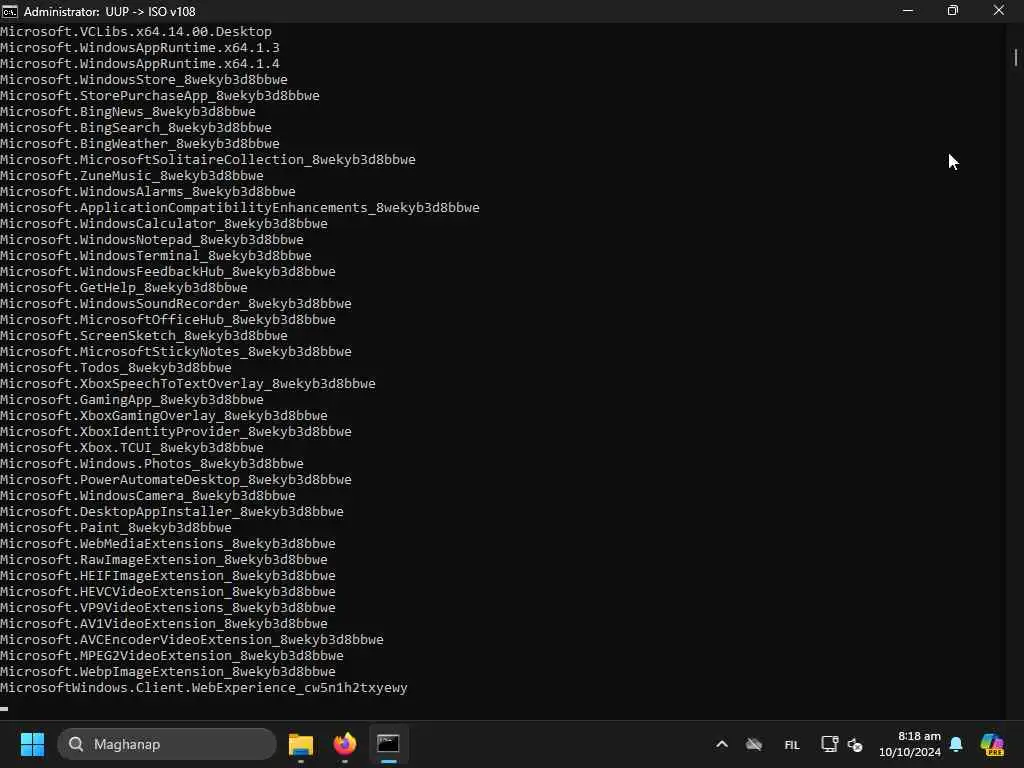Click the Microsoft.AV1VideoExtension_8wekyb3d8bbwe line
This screenshot has width=1024, height=768.
[x=164, y=624]
